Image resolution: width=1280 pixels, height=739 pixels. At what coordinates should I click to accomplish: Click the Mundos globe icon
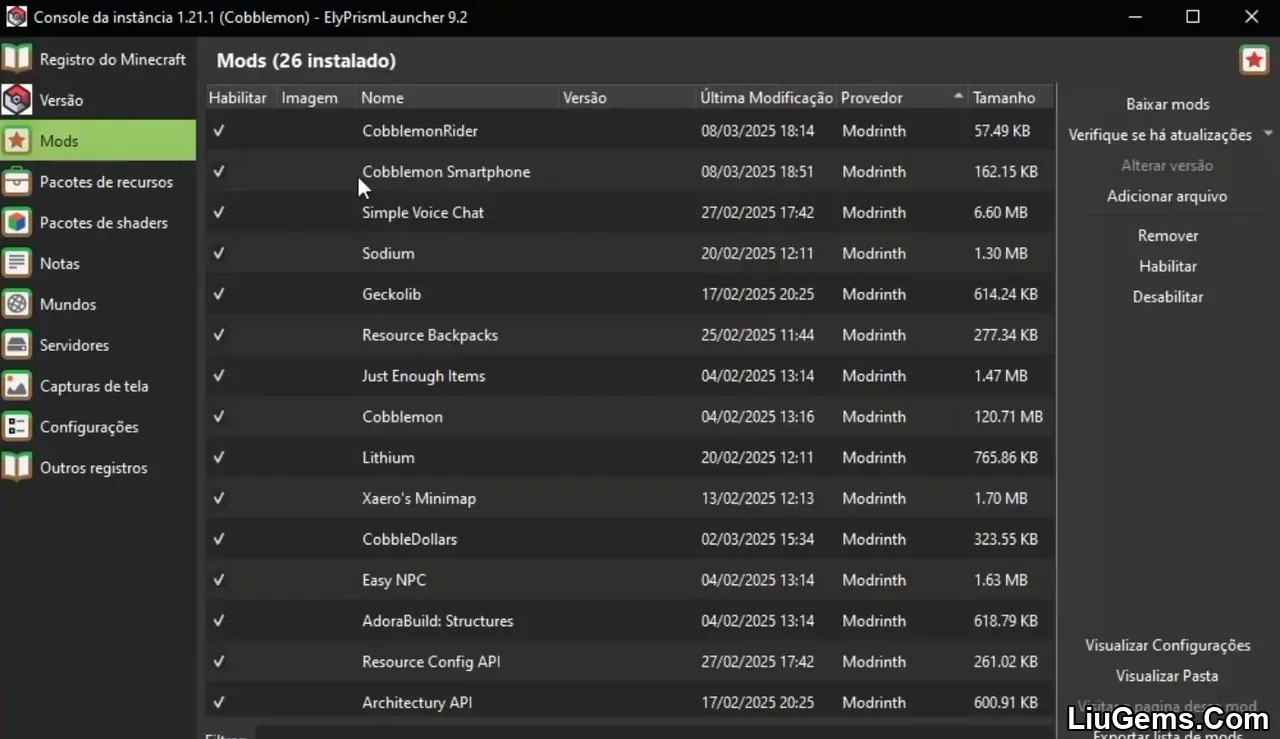[x=17, y=304]
